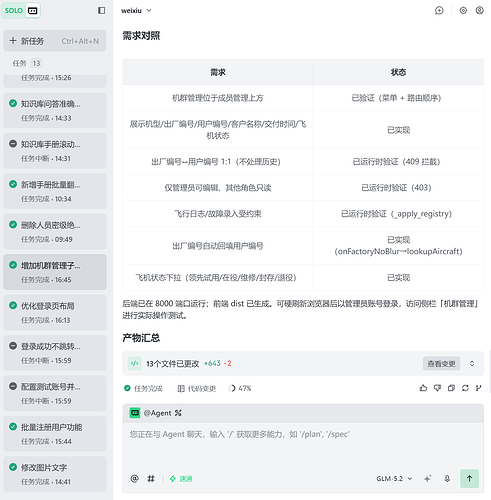
Task: Expand the changed files list chevron
Action: pyautogui.click(x=472, y=363)
